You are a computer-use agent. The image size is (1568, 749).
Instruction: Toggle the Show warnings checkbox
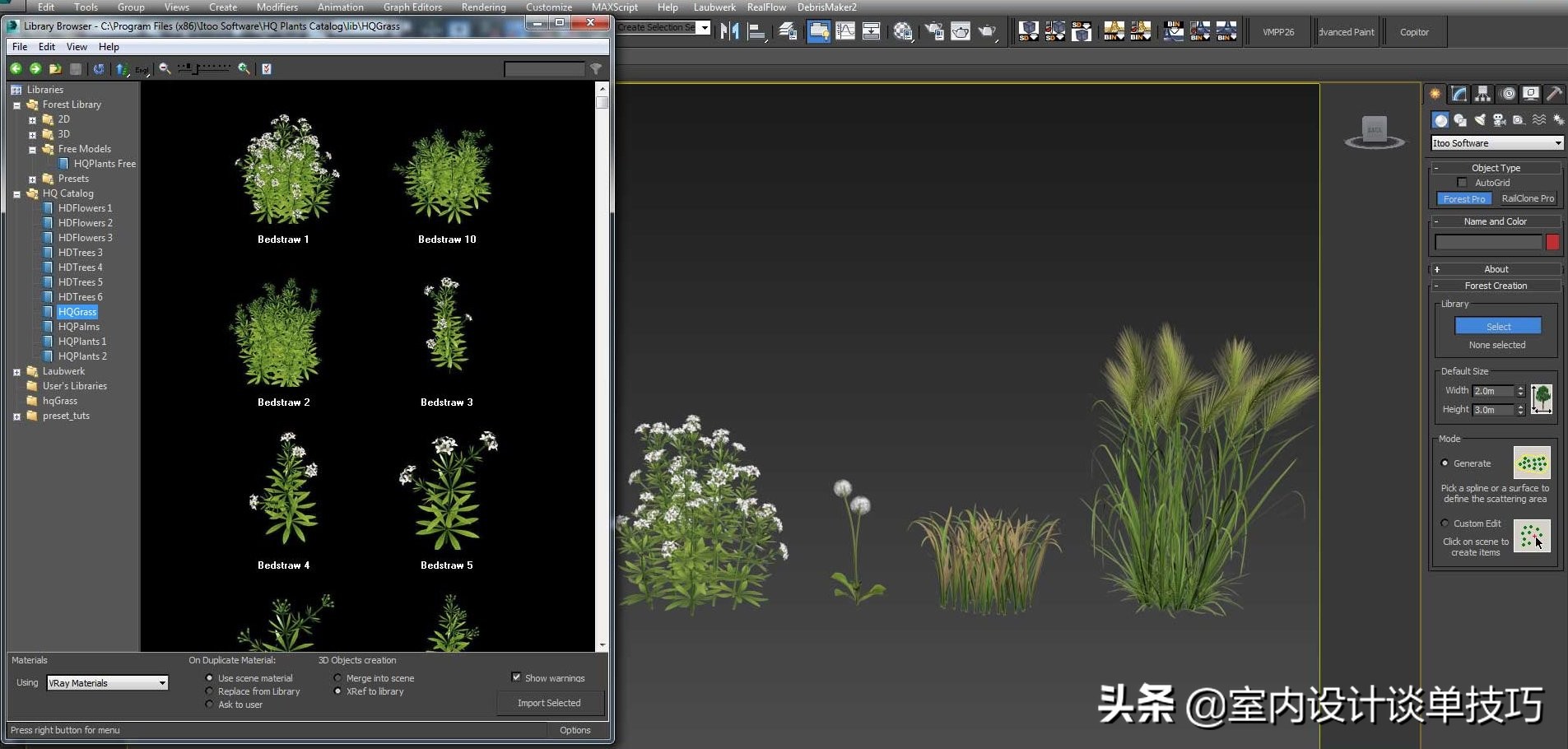coord(516,677)
